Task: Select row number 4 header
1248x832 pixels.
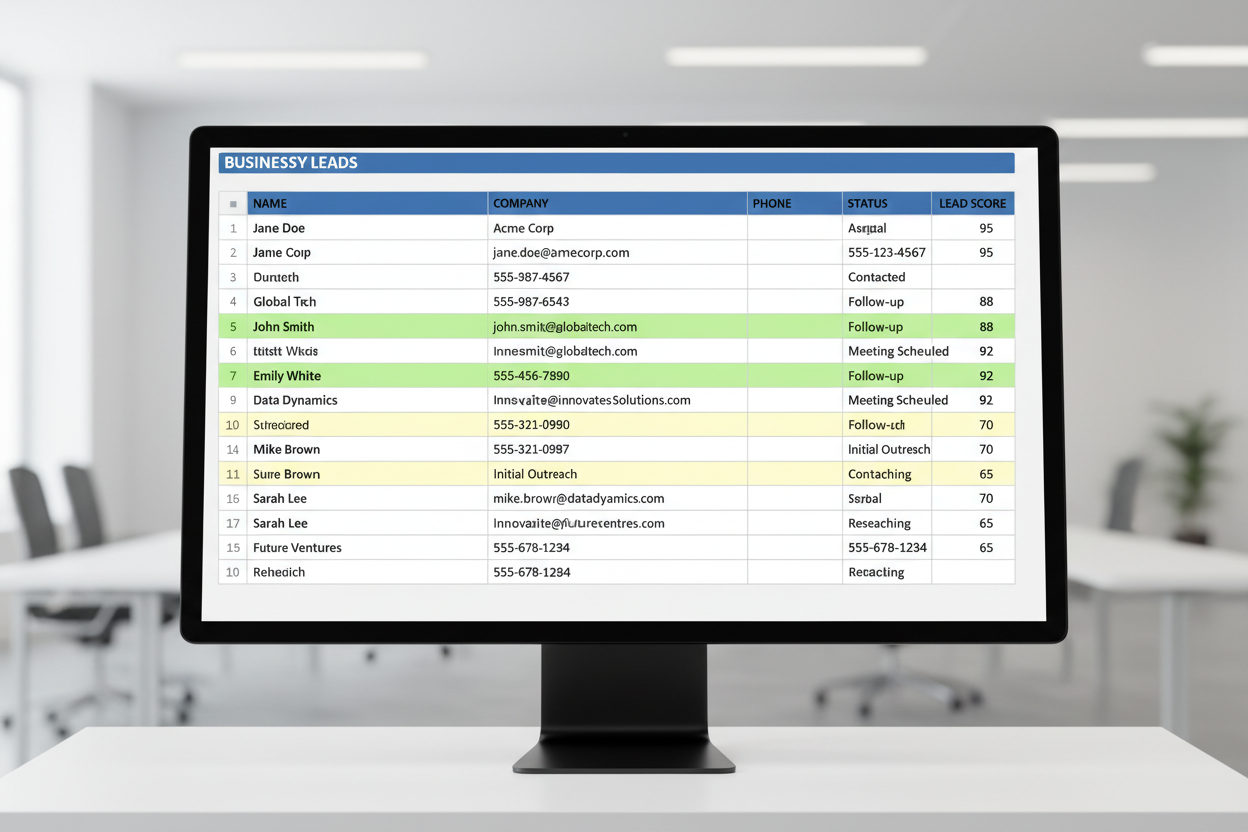Action: 233,302
